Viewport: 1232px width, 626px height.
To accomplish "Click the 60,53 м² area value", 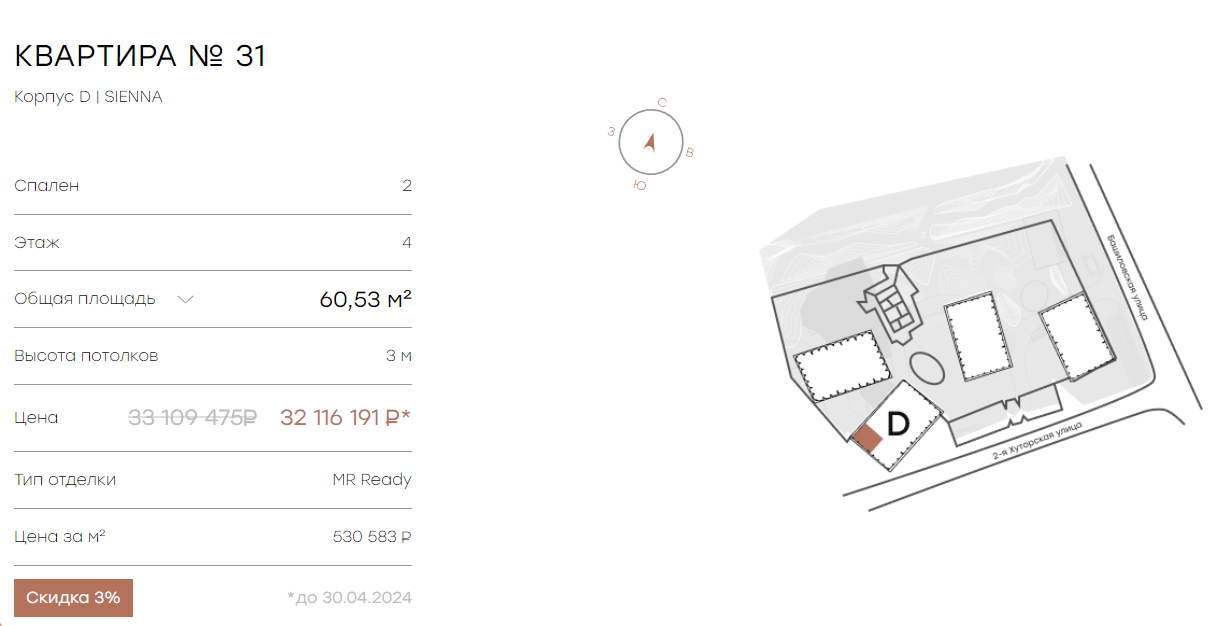I will (366, 299).
